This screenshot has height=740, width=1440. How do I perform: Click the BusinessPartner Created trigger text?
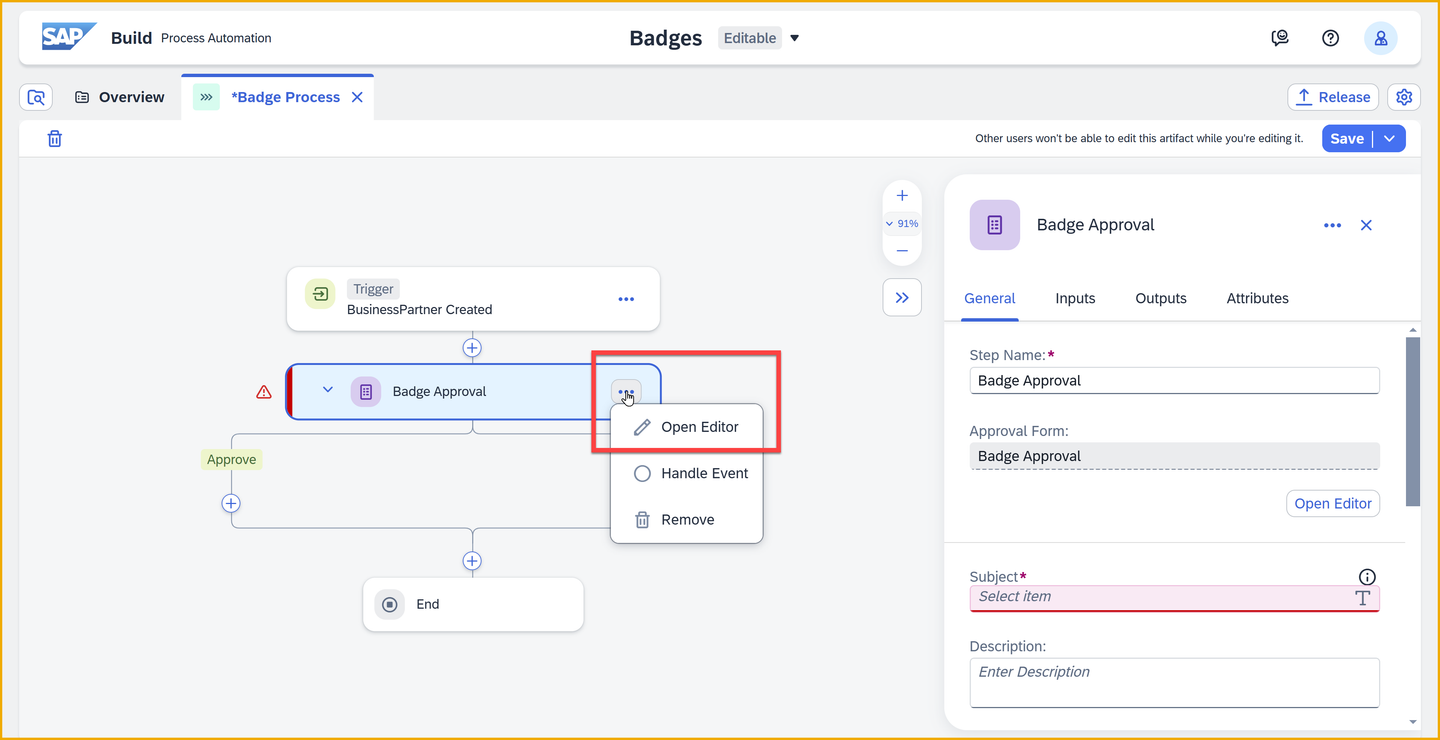coord(420,310)
